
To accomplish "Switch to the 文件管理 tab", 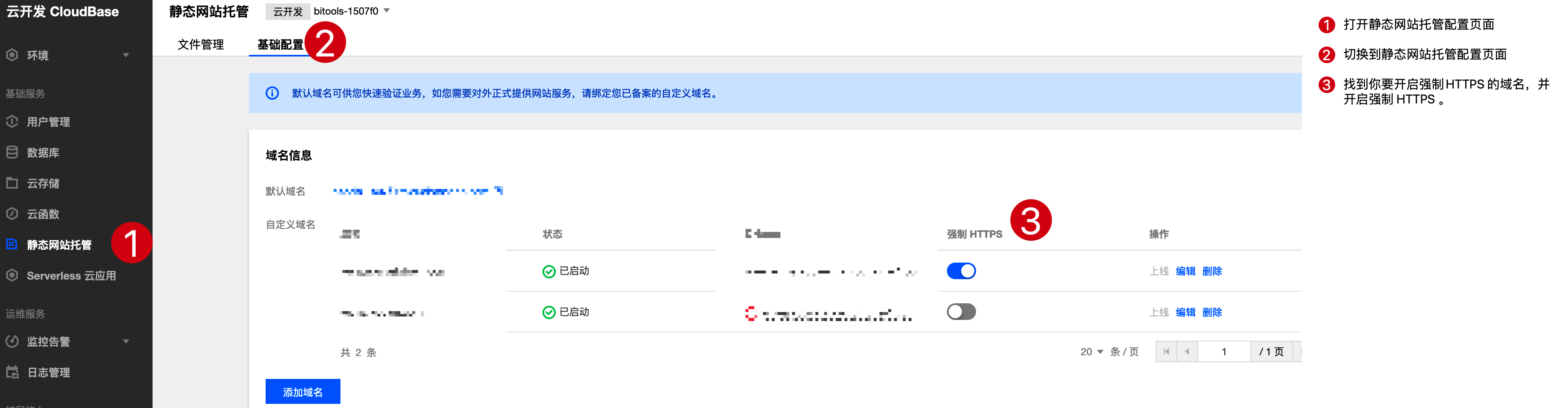I will tap(201, 44).
